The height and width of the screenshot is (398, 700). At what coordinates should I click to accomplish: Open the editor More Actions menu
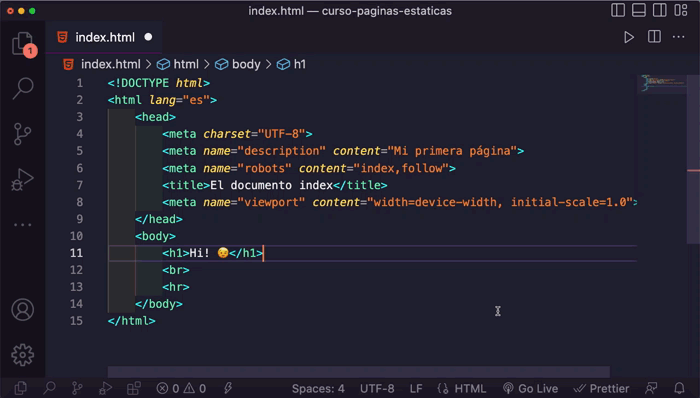point(679,37)
